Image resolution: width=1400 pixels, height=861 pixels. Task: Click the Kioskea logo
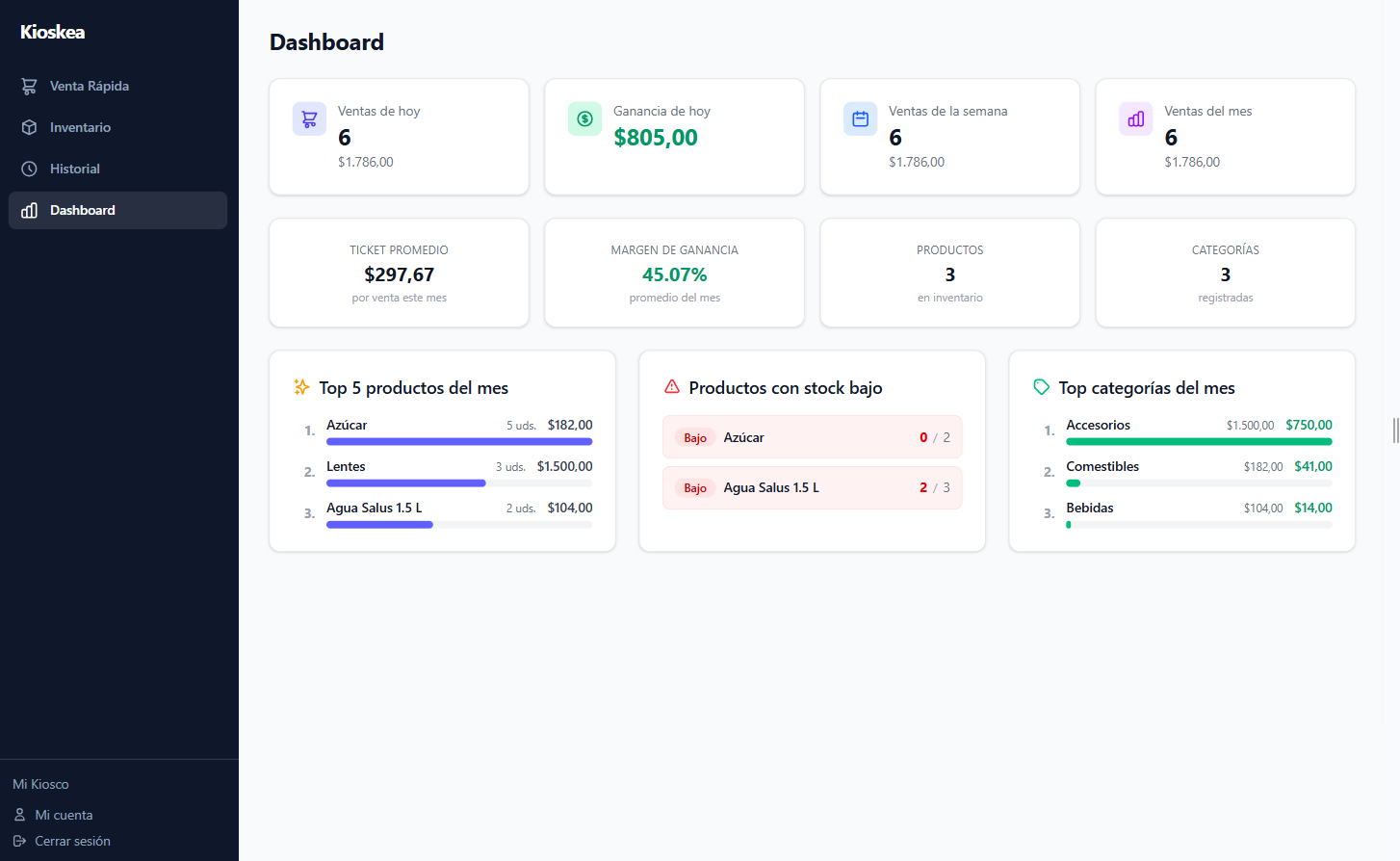[x=53, y=32]
